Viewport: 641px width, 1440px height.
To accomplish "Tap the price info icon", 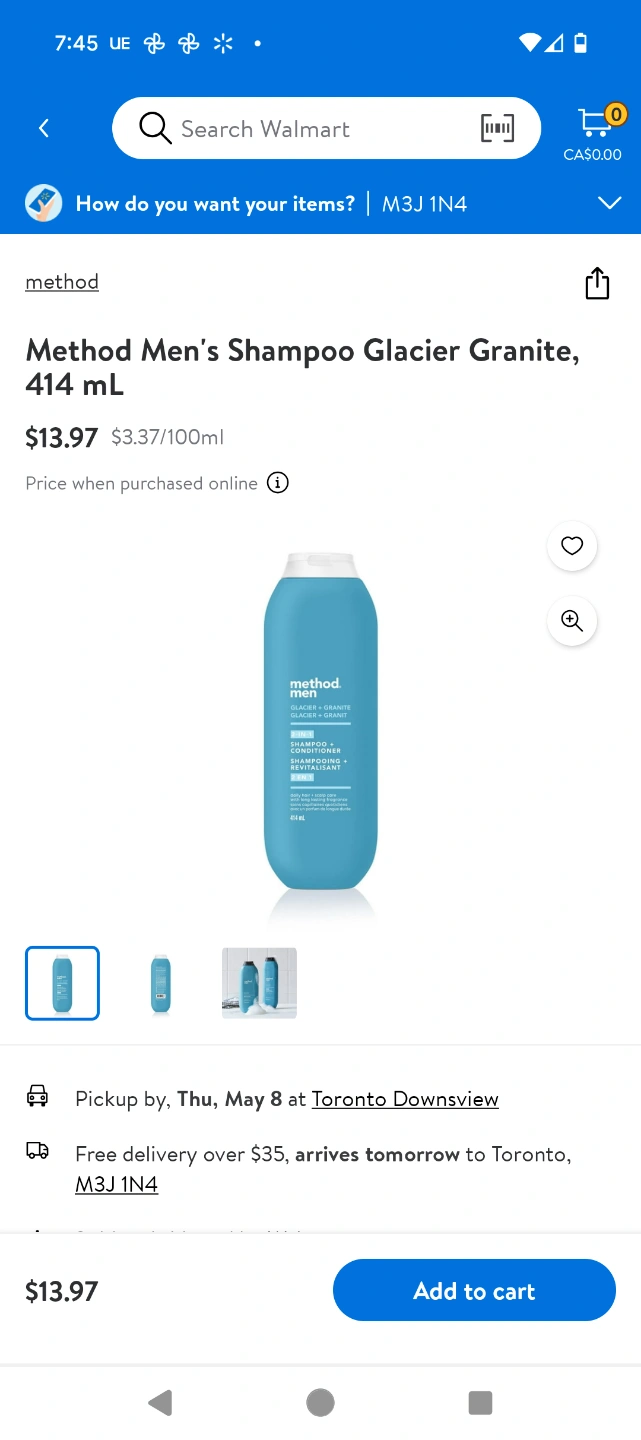I will coord(278,483).
